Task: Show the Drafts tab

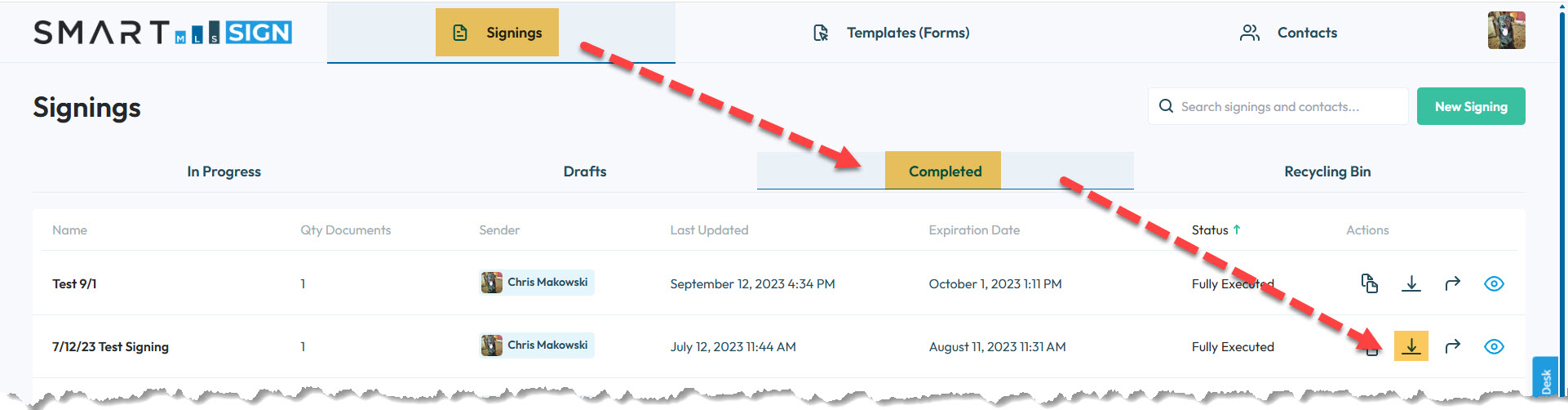Action: pos(585,172)
